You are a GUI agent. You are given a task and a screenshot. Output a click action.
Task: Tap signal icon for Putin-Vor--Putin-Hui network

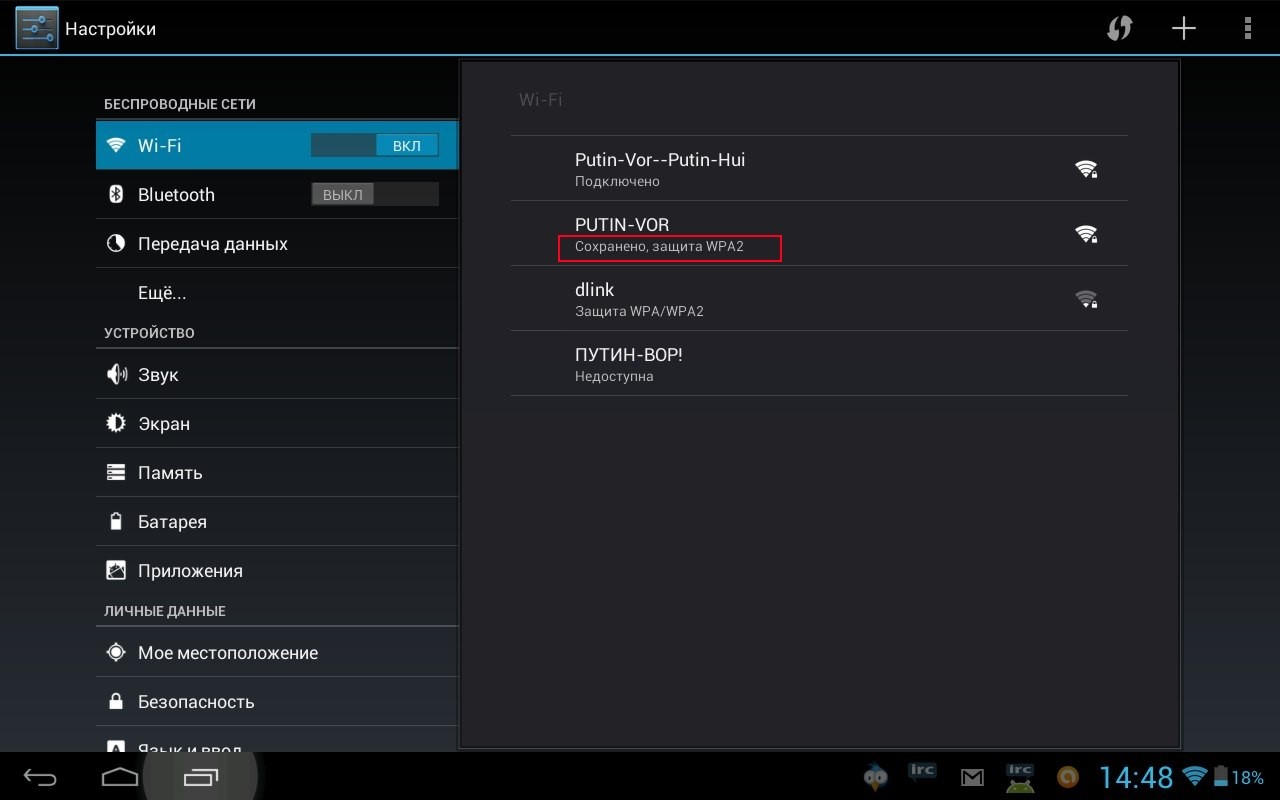click(x=1086, y=169)
